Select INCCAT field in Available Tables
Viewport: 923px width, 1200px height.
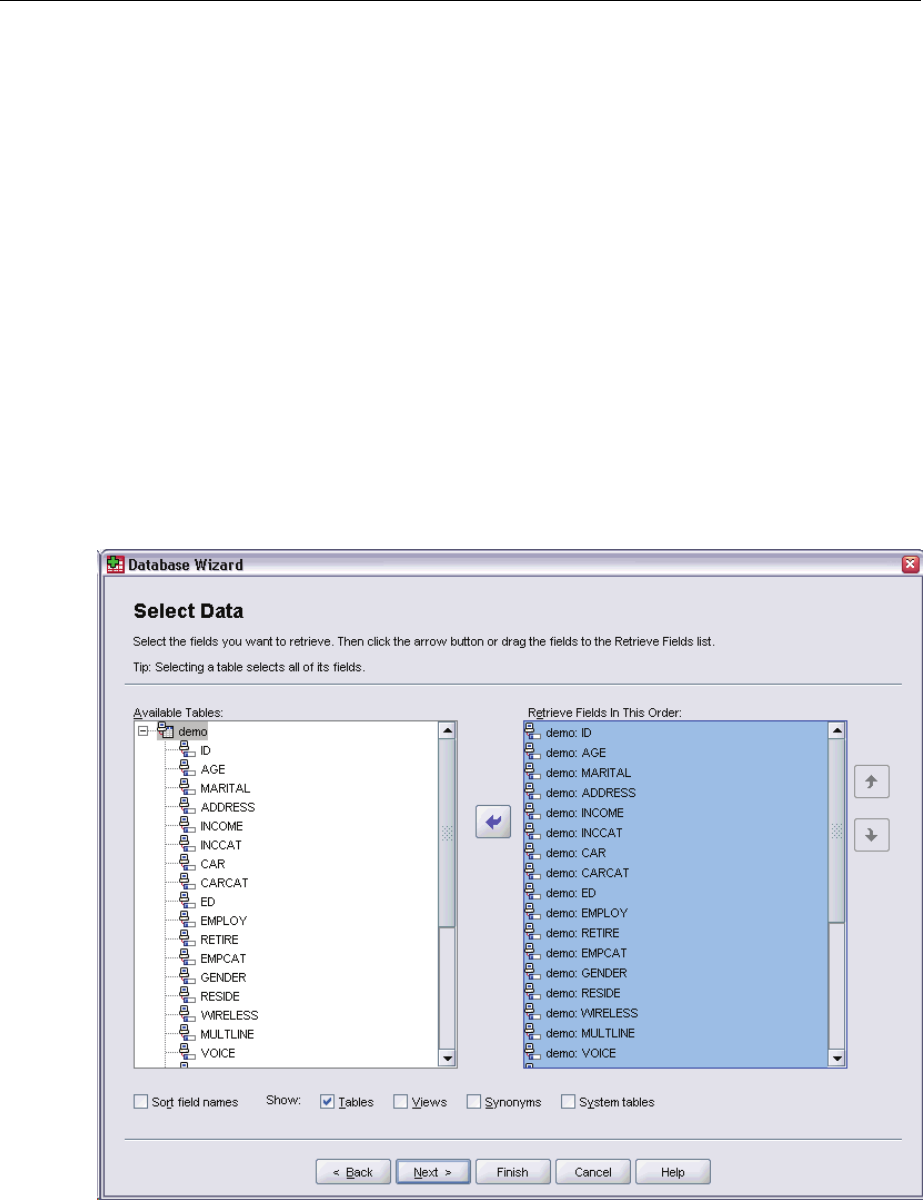point(221,845)
